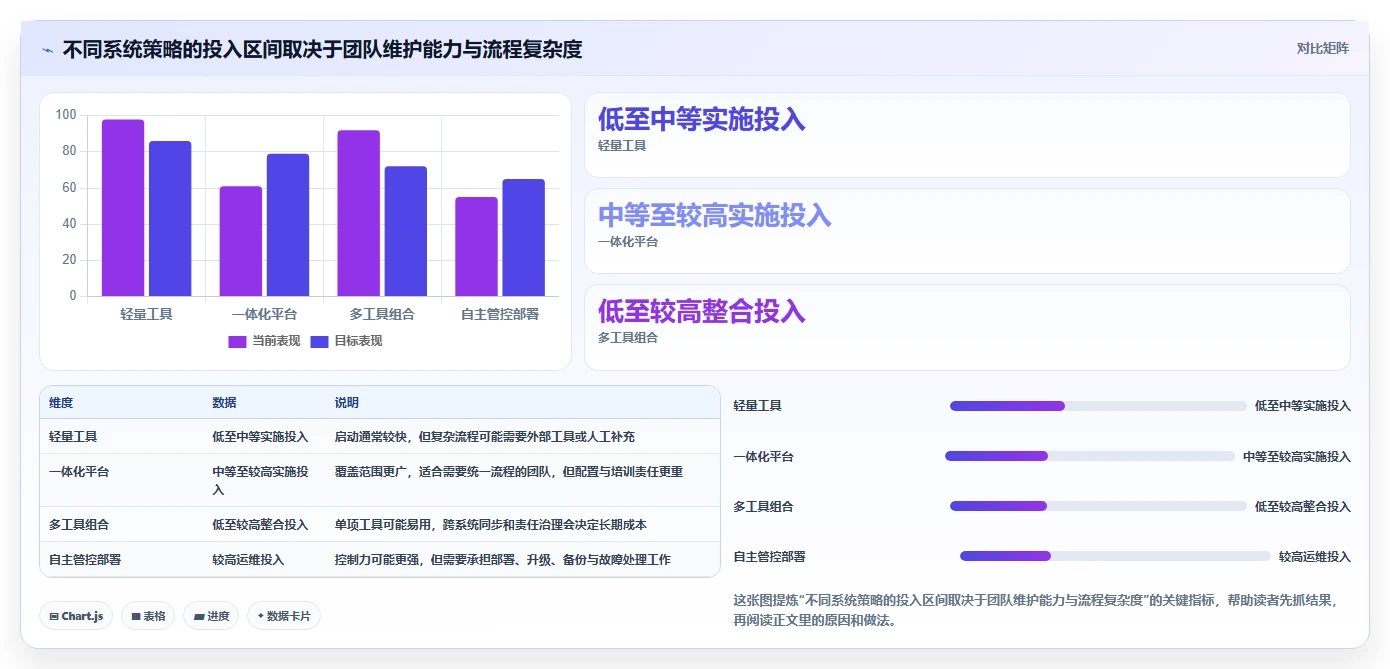
Task: Select the purple 当前表现 bar for 多工具组合
Action: [358, 213]
